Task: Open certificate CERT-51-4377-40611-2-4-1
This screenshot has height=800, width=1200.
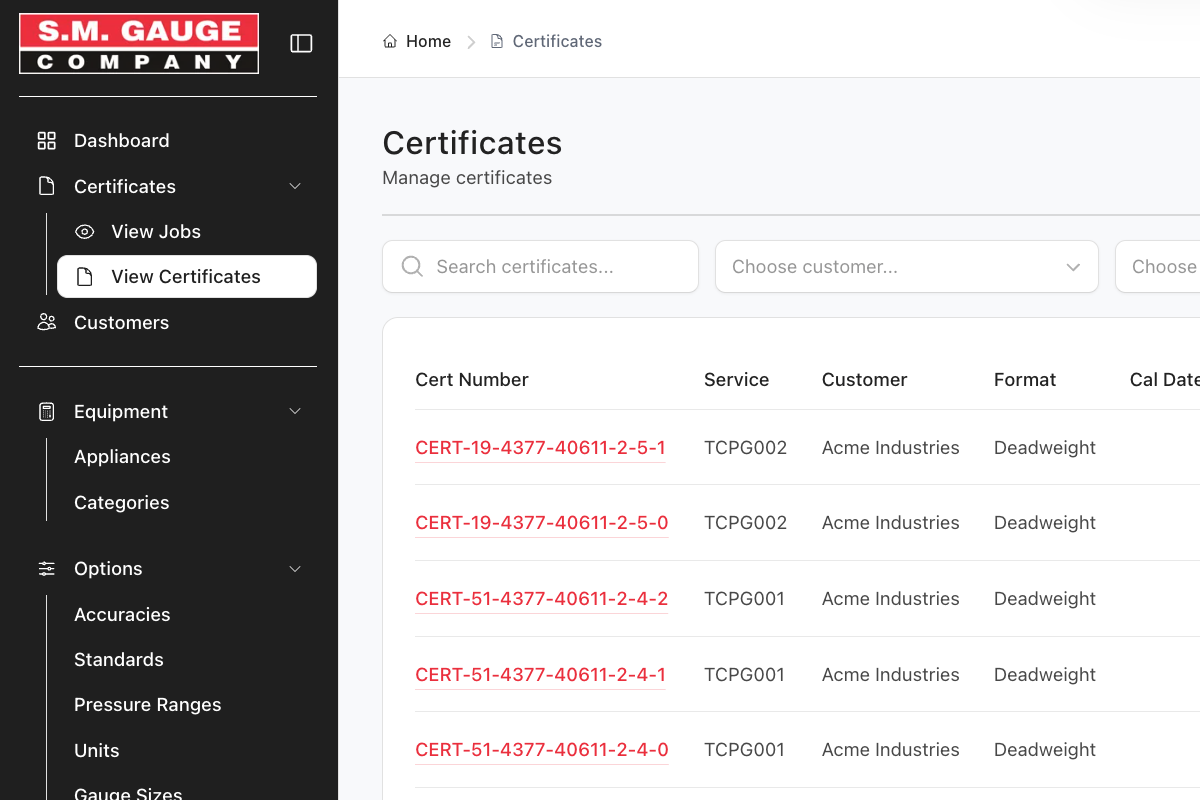Action: click(x=541, y=675)
